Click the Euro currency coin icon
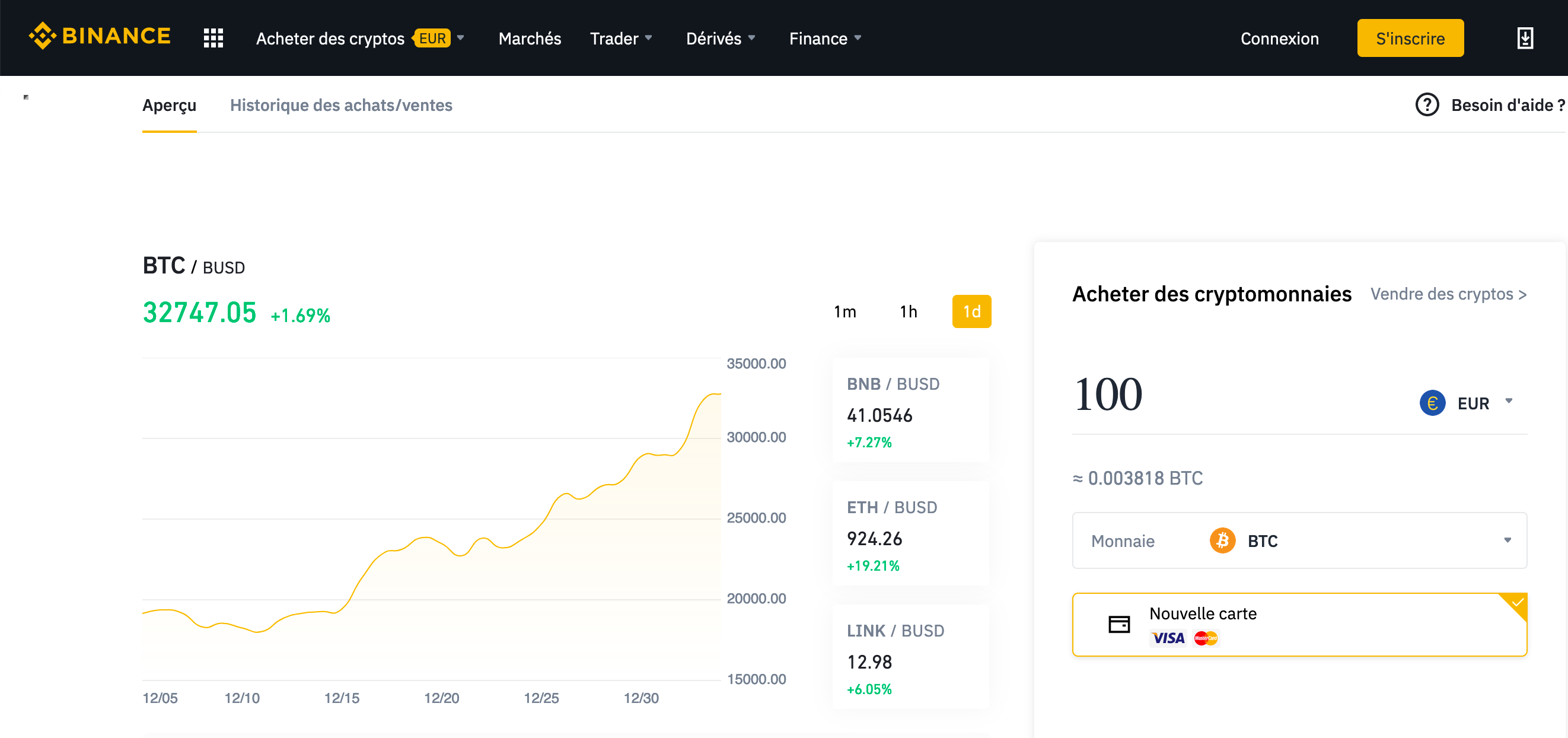The image size is (1568, 738). pos(1432,402)
